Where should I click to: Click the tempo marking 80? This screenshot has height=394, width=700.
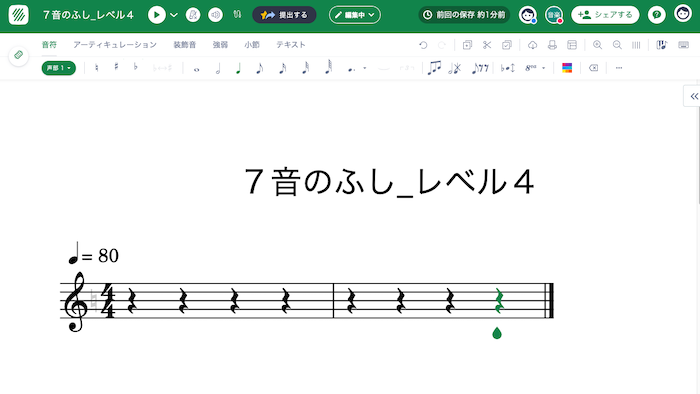[94, 254]
